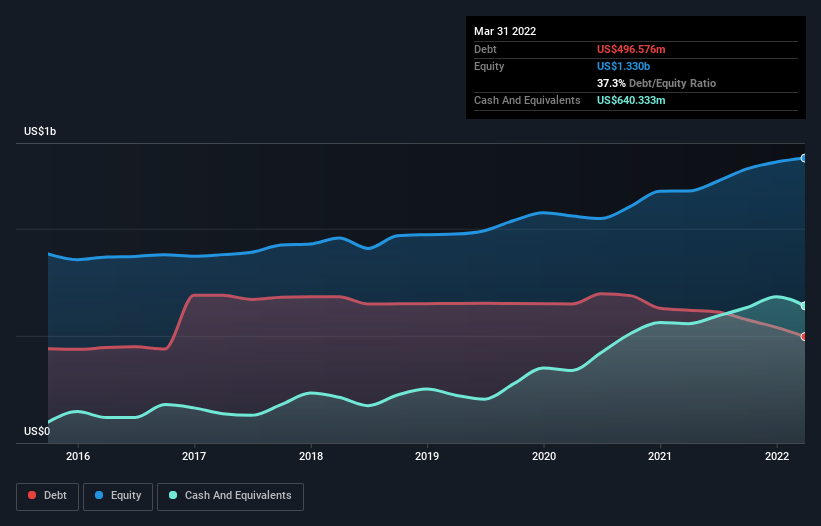This screenshot has height=526, width=821.
Task: Click the US$640.333m cash value
Action: pyautogui.click(x=631, y=100)
